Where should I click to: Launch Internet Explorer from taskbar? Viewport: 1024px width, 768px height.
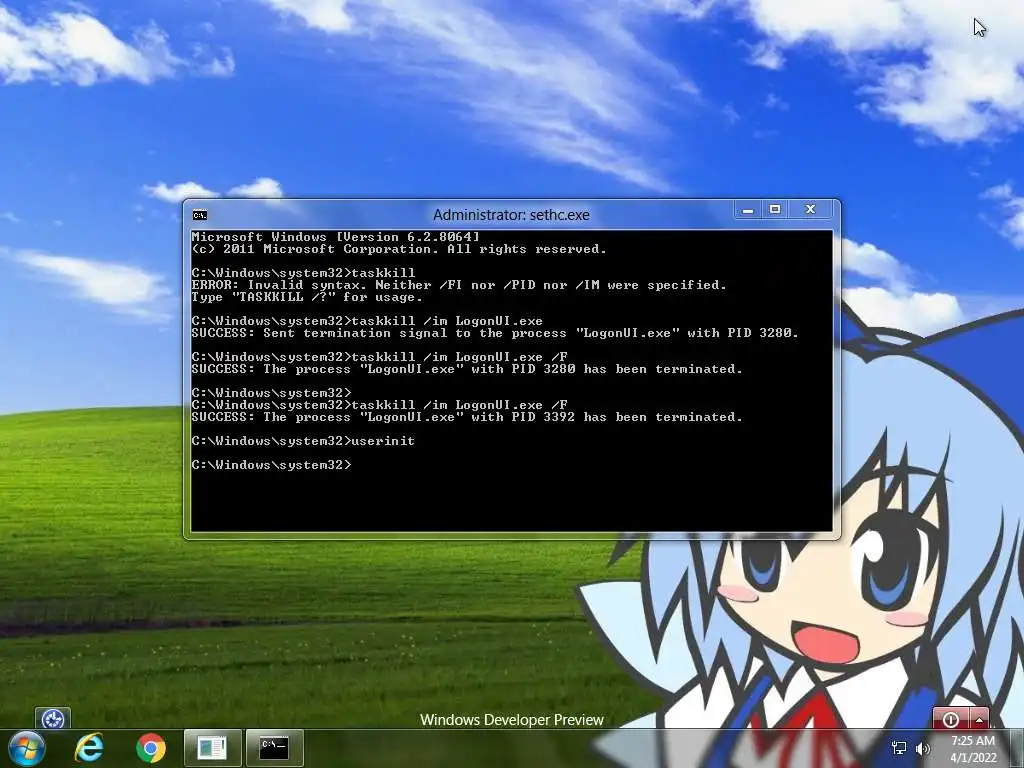tap(89, 748)
